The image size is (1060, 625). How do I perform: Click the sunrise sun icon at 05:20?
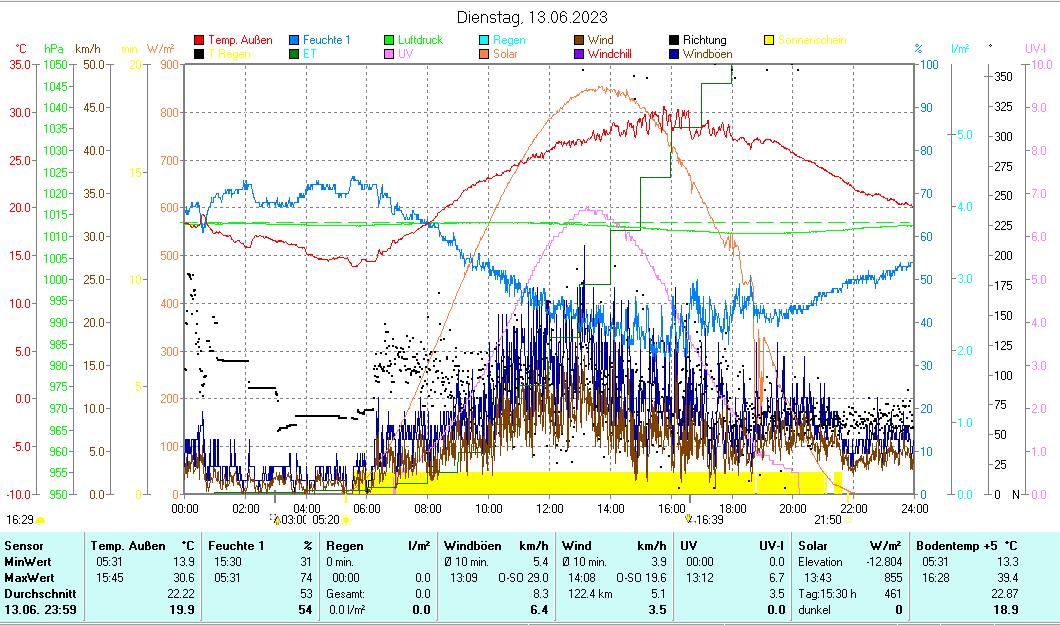(x=346, y=520)
